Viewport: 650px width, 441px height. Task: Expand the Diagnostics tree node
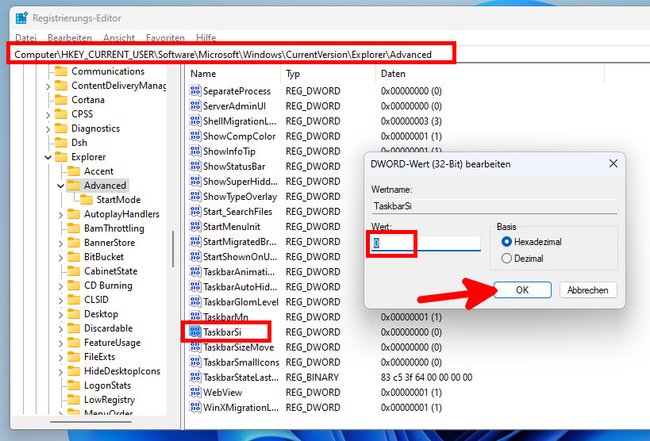click(x=48, y=129)
